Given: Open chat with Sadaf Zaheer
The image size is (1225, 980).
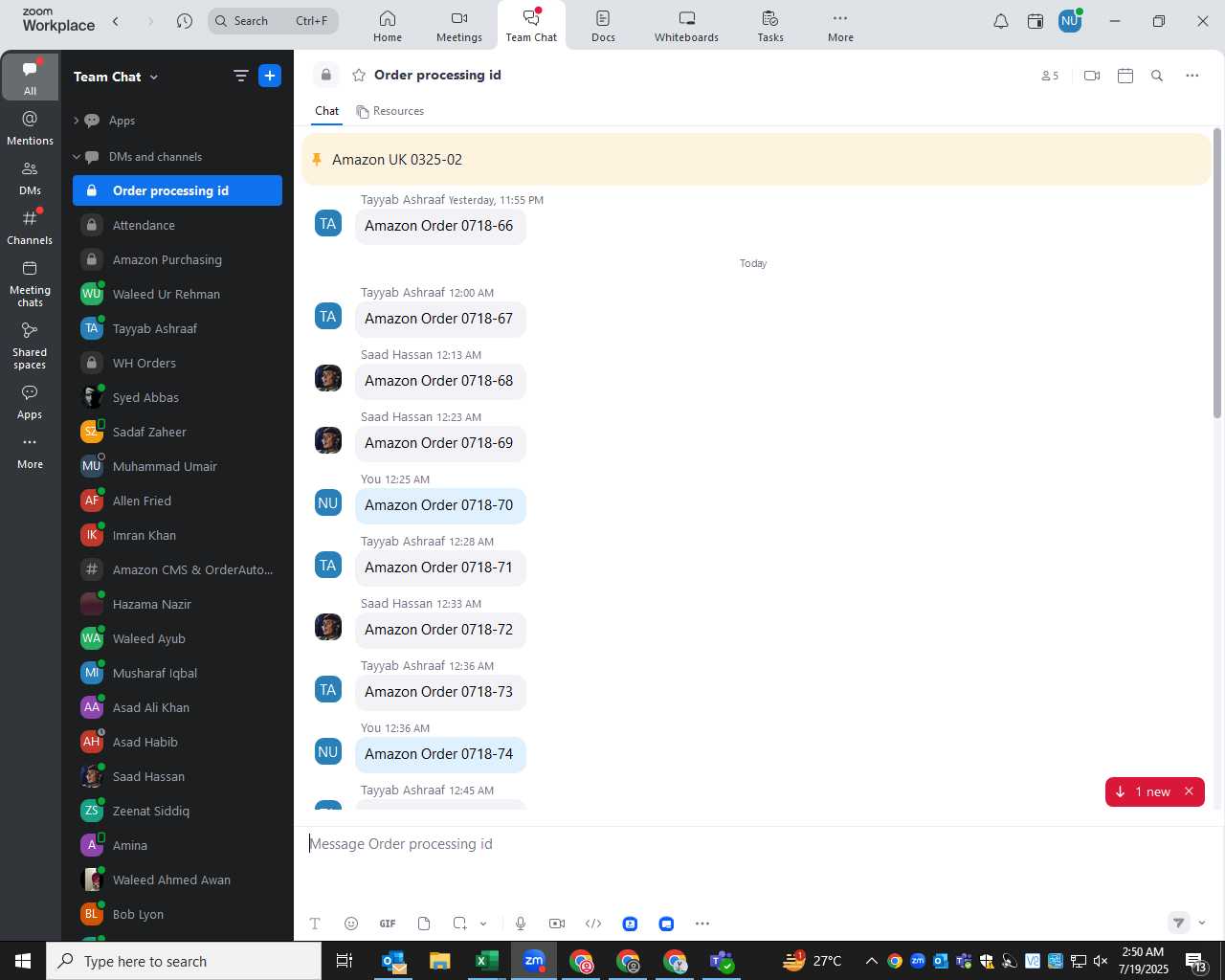Looking at the screenshot, I should pos(177,433).
